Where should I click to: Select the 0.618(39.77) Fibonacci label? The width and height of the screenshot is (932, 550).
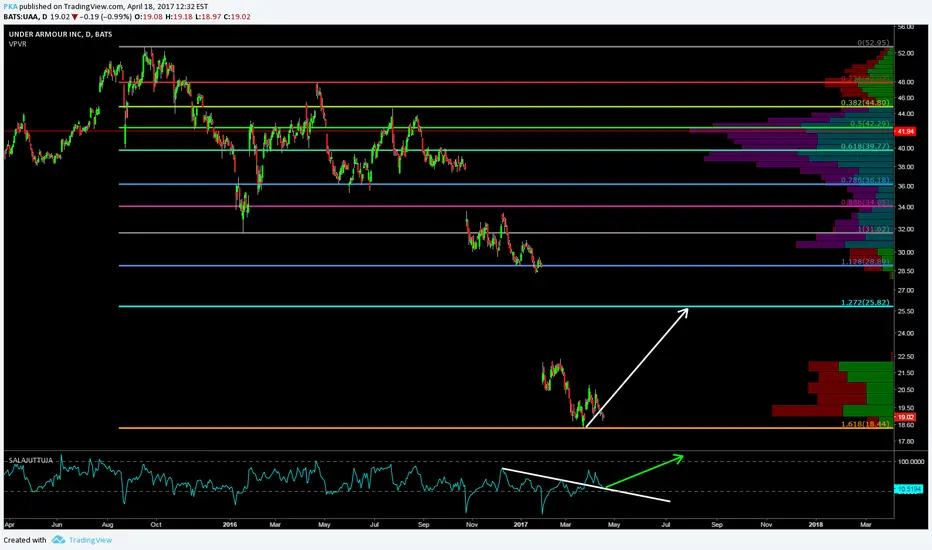click(865, 146)
